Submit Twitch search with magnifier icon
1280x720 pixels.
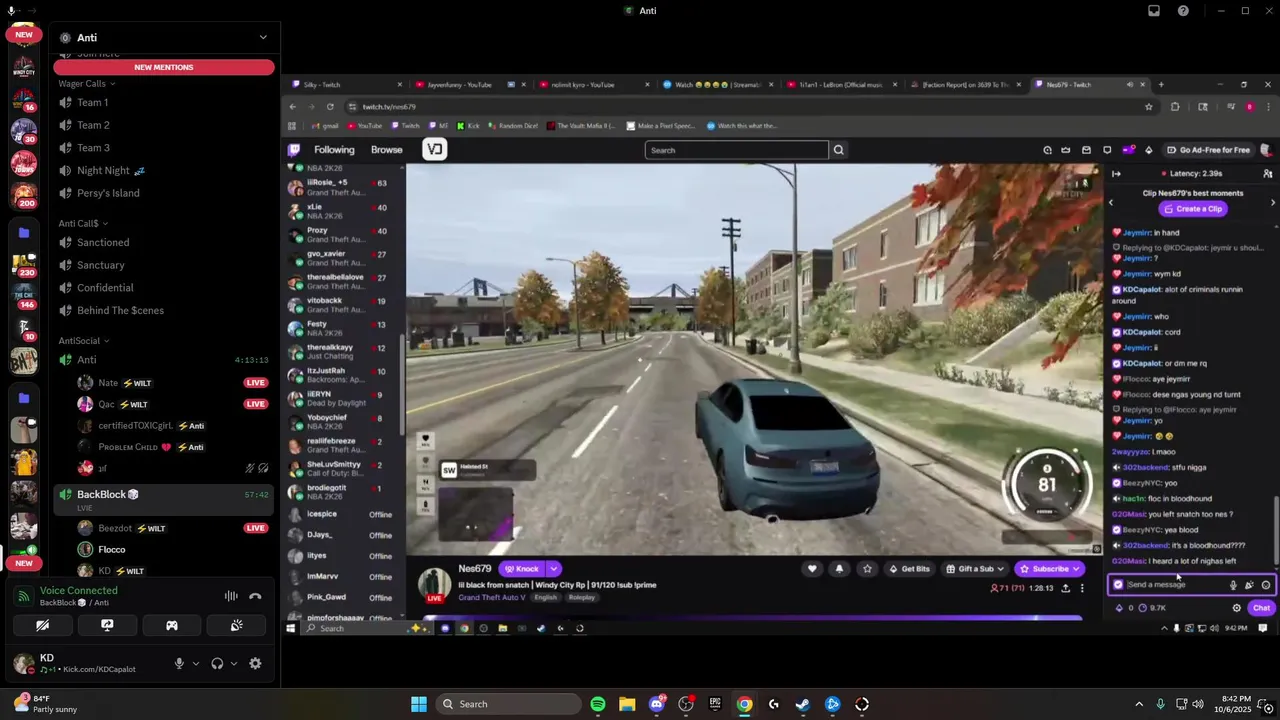(x=839, y=150)
